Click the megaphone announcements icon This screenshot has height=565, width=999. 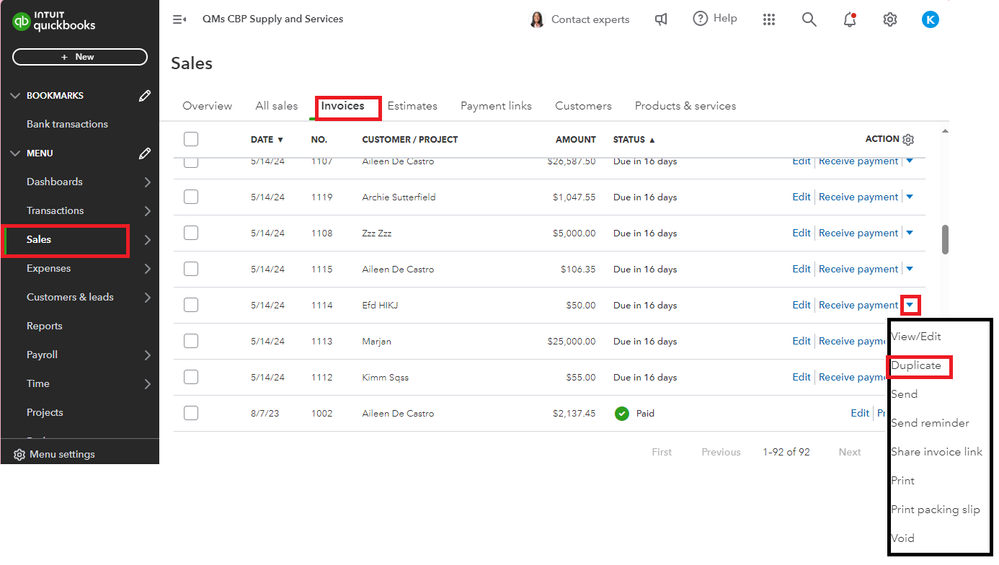[661, 19]
